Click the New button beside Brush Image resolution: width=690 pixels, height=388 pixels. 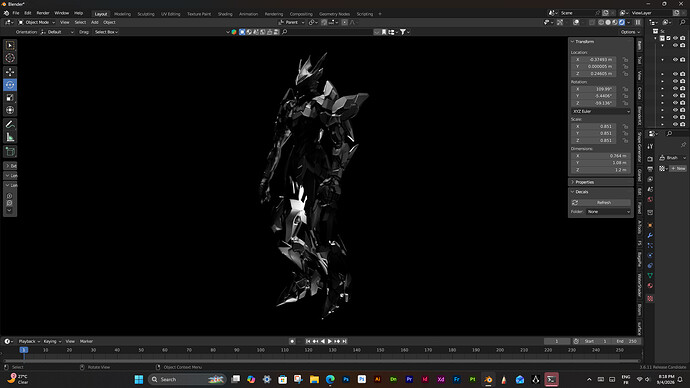[678, 168]
